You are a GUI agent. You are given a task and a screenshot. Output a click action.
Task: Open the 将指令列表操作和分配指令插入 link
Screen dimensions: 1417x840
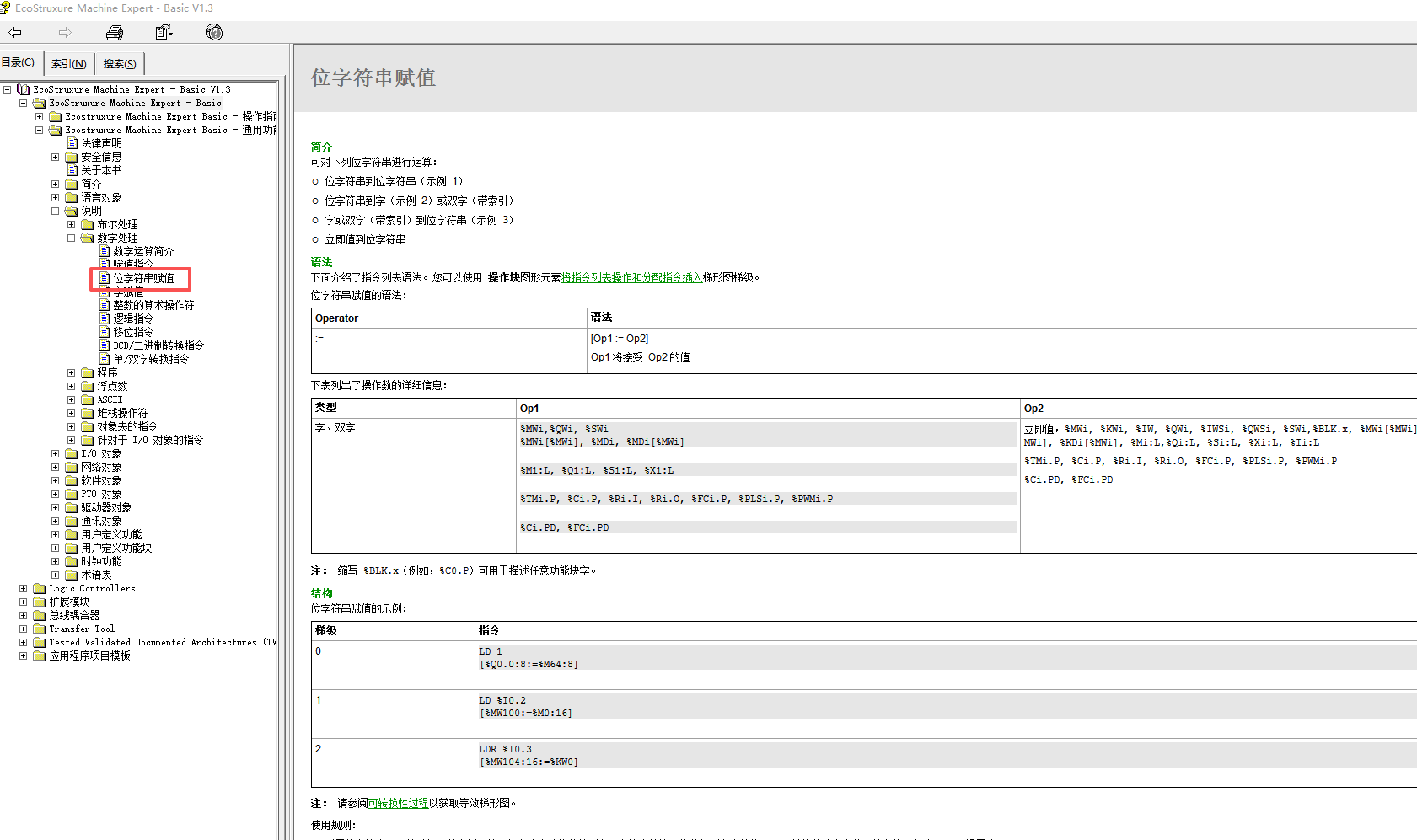pos(631,277)
